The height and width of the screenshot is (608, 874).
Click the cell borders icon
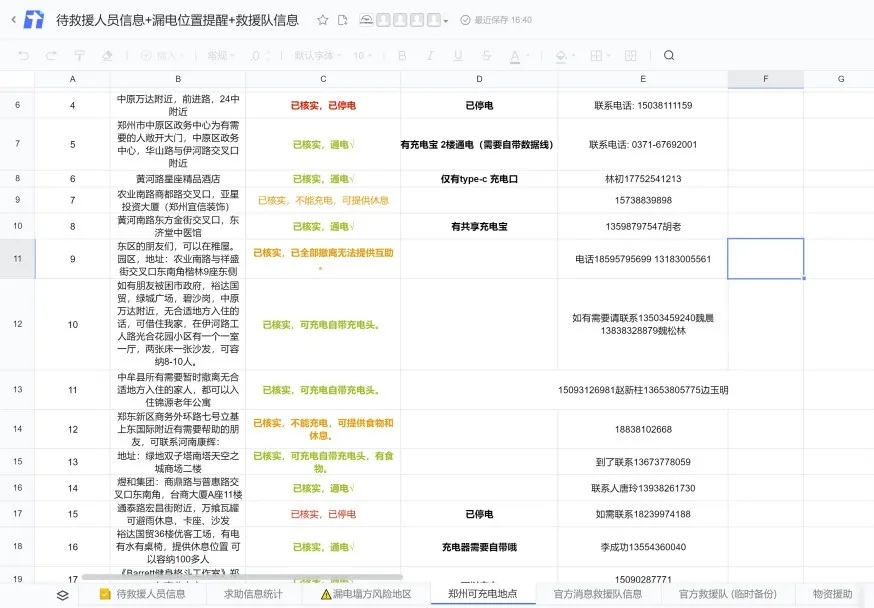(x=596, y=55)
